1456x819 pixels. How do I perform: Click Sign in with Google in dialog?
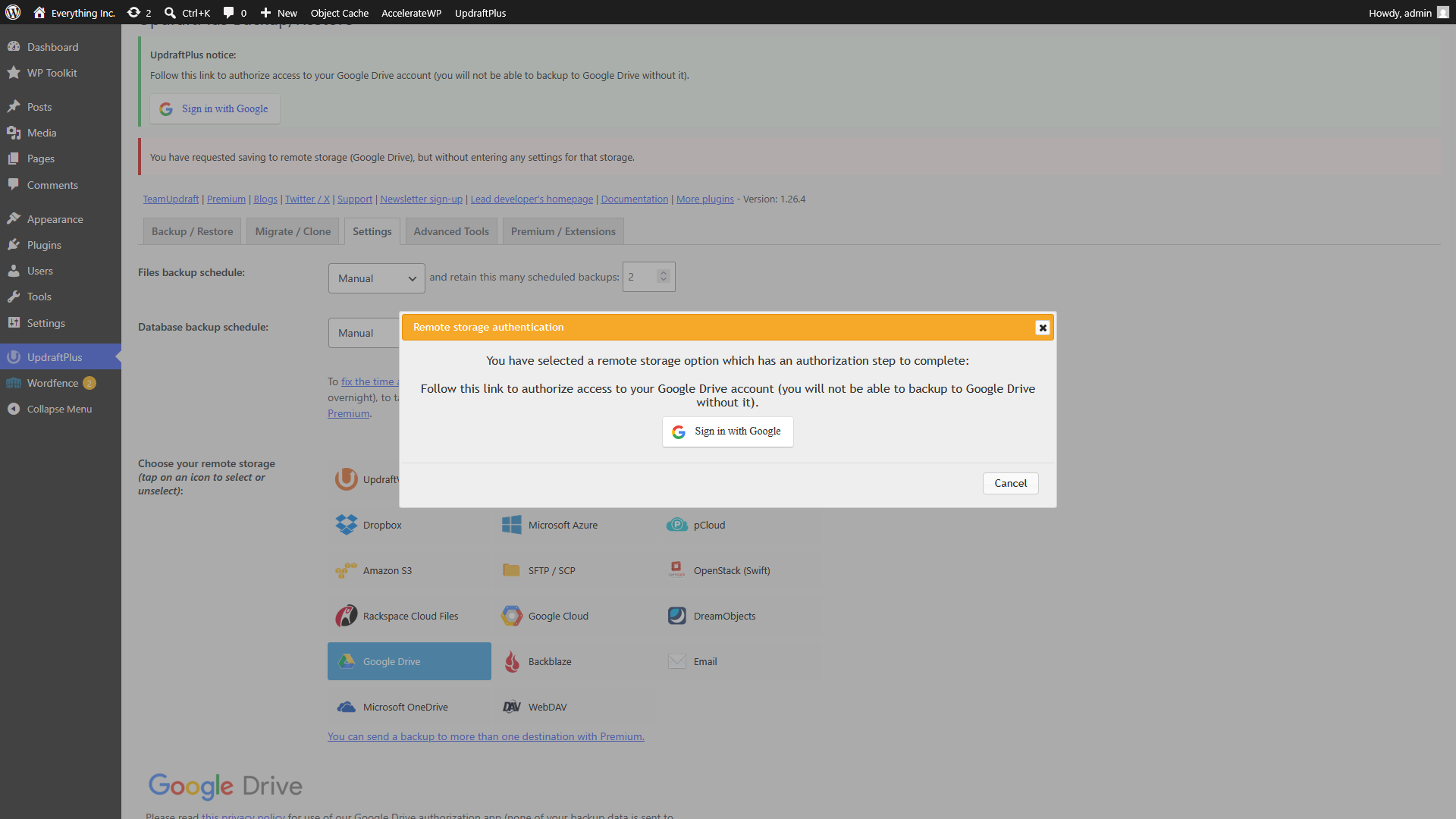728,431
